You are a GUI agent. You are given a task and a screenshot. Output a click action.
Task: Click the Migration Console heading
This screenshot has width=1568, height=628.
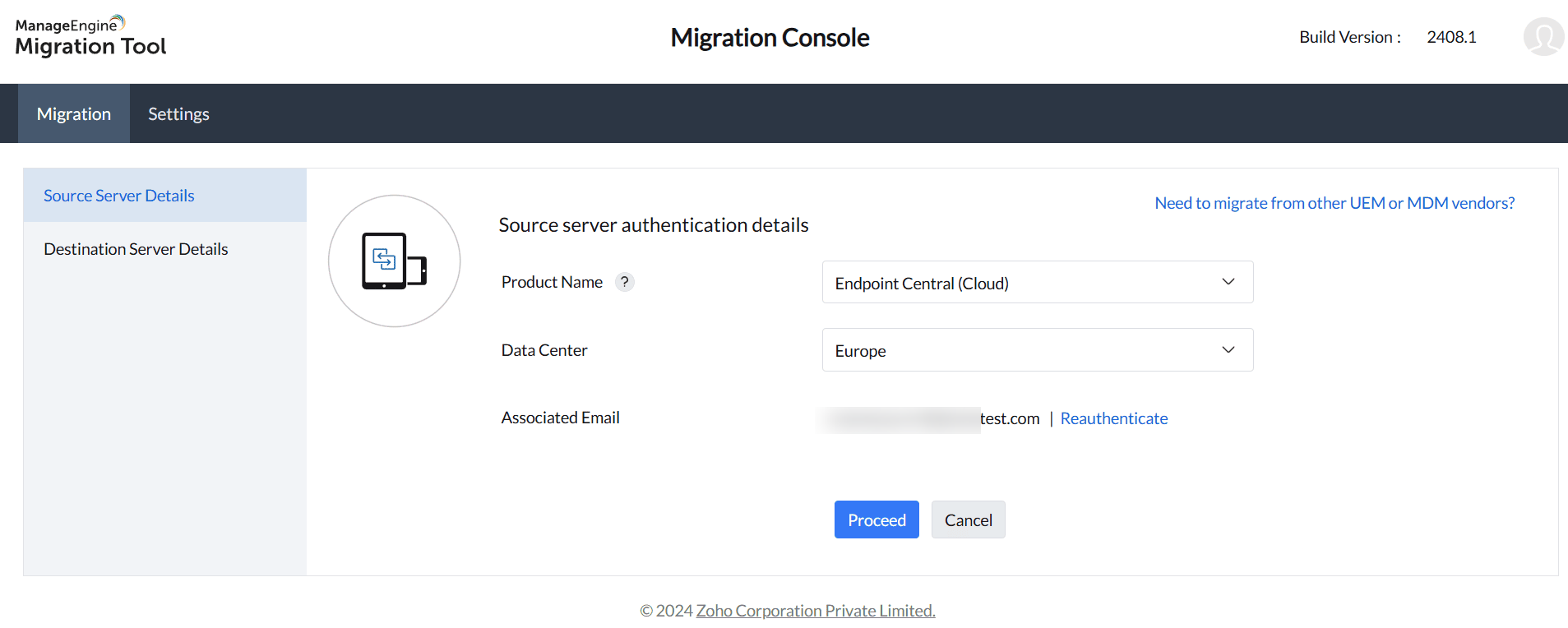[x=770, y=38]
